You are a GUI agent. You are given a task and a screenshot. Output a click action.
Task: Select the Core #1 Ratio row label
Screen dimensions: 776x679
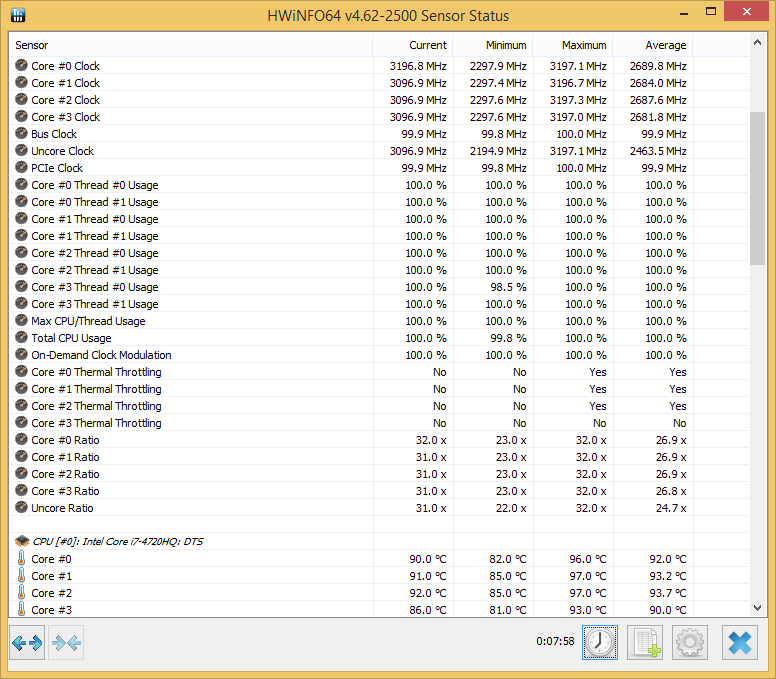click(65, 457)
